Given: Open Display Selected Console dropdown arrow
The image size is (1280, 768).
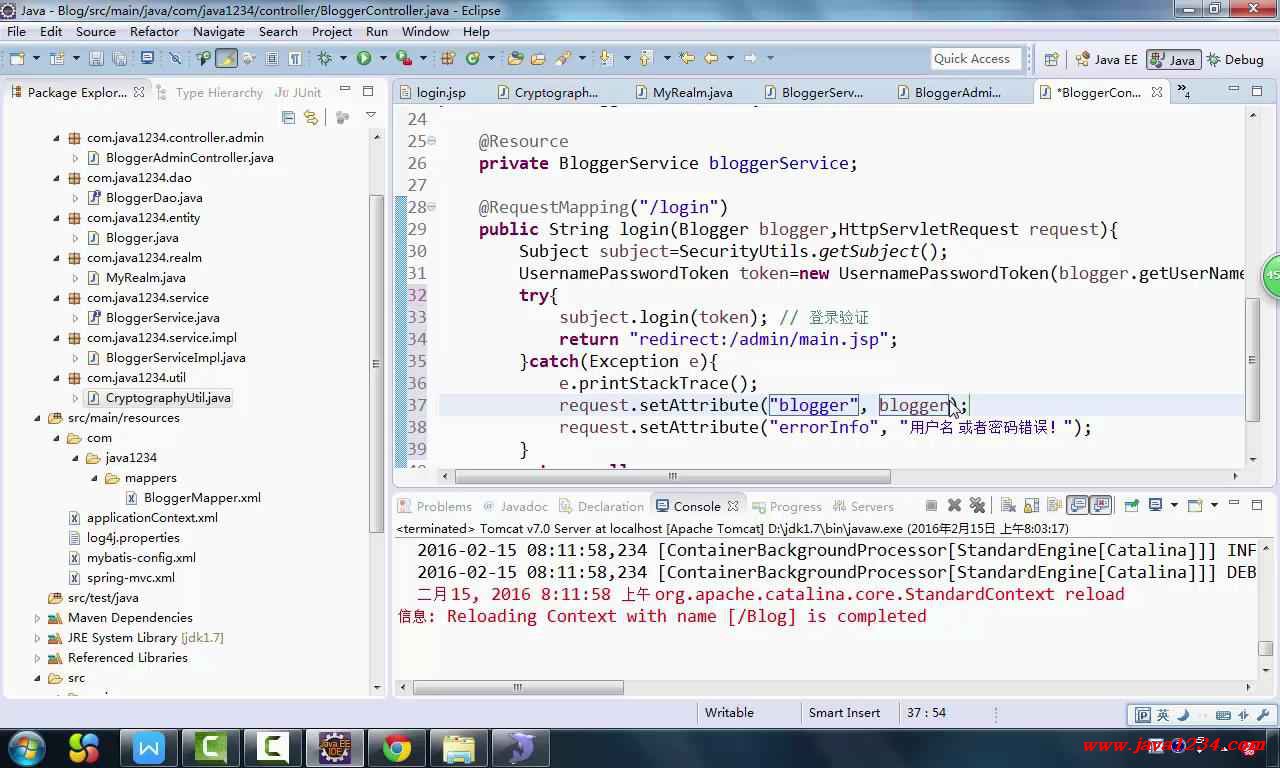Looking at the screenshot, I should [x=1174, y=506].
